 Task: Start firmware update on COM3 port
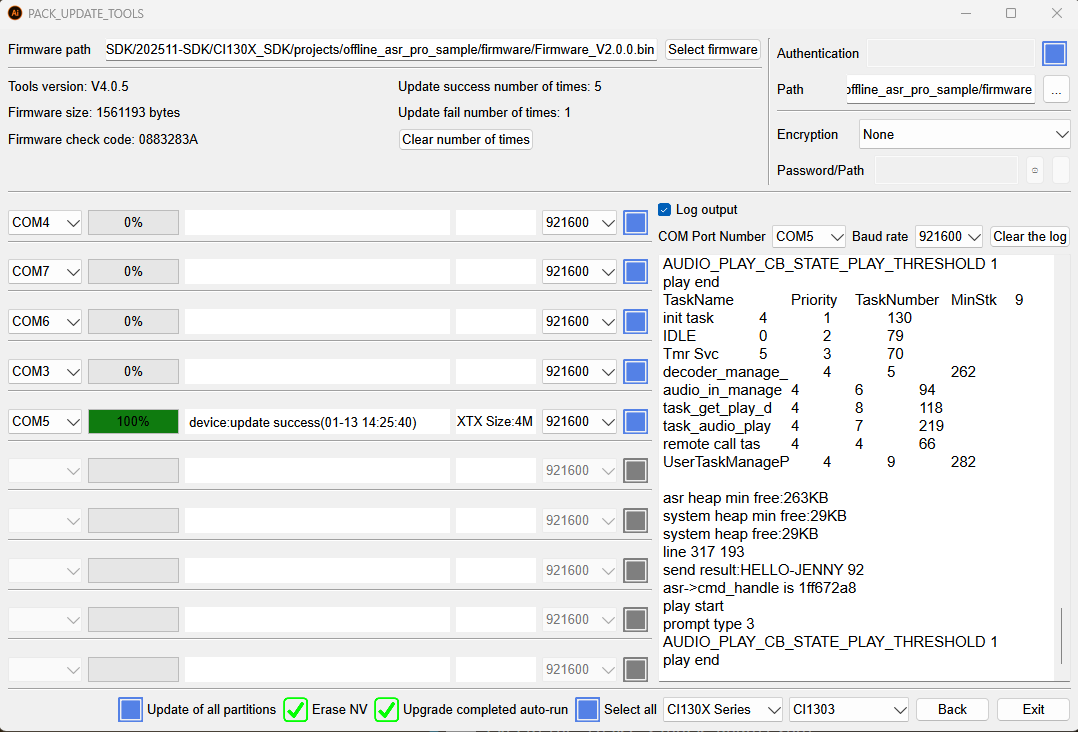(635, 371)
